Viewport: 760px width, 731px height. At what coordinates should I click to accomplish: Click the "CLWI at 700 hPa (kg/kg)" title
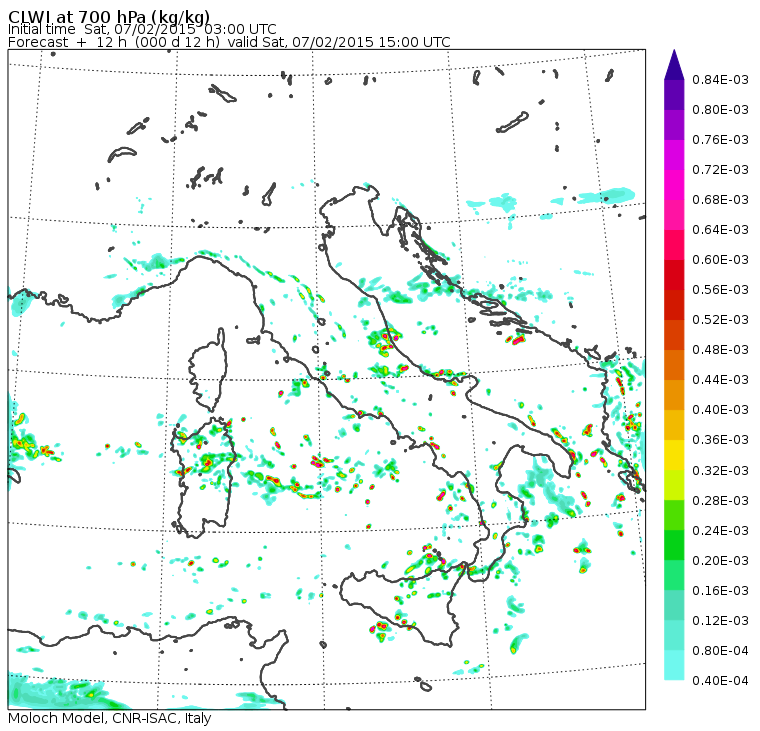[x=109, y=16]
